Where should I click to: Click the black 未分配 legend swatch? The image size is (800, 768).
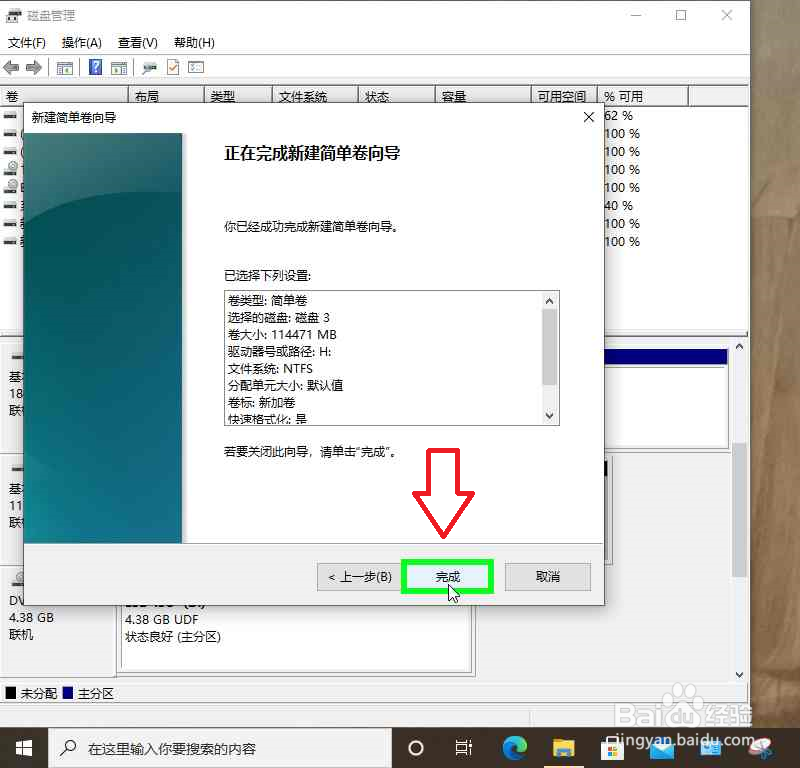pos(11,693)
